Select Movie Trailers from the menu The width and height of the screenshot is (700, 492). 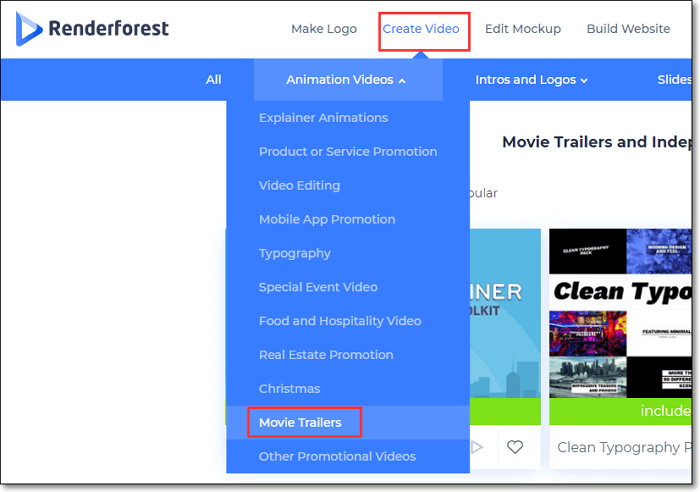point(300,423)
